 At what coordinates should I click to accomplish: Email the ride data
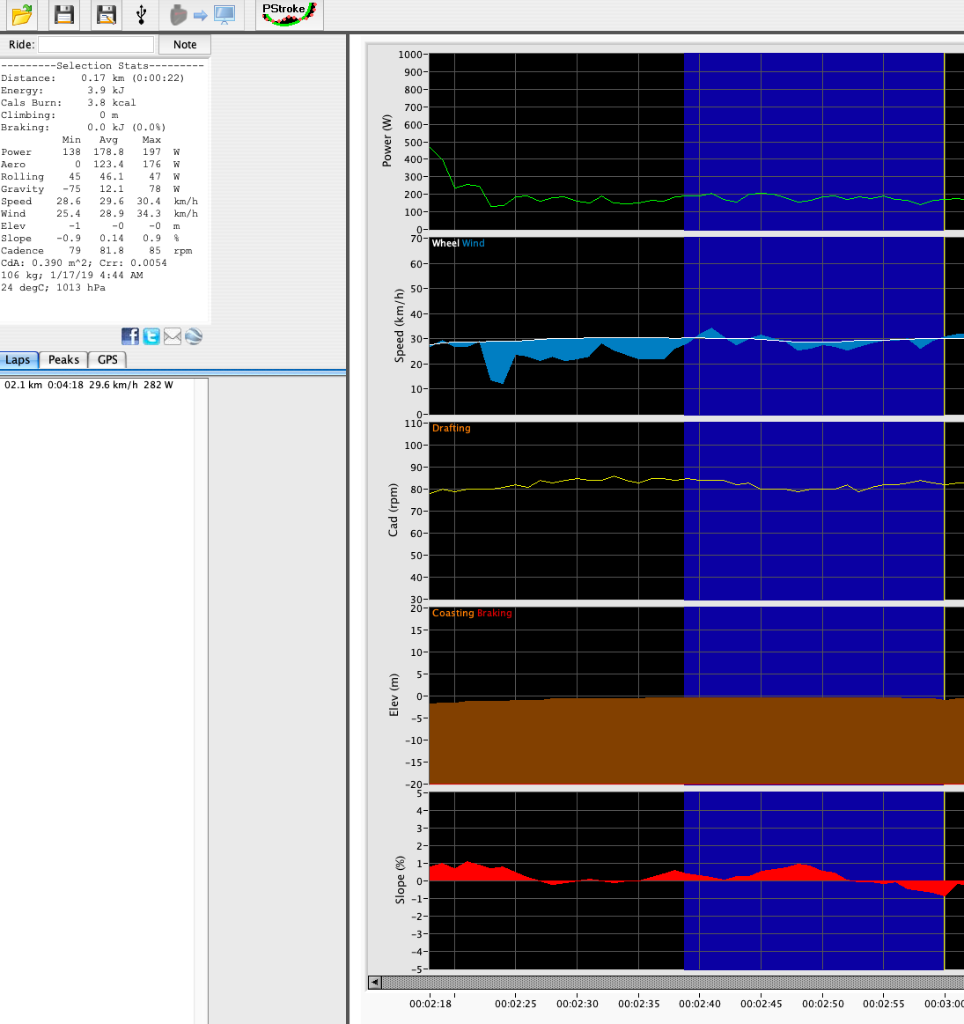[172, 336]
